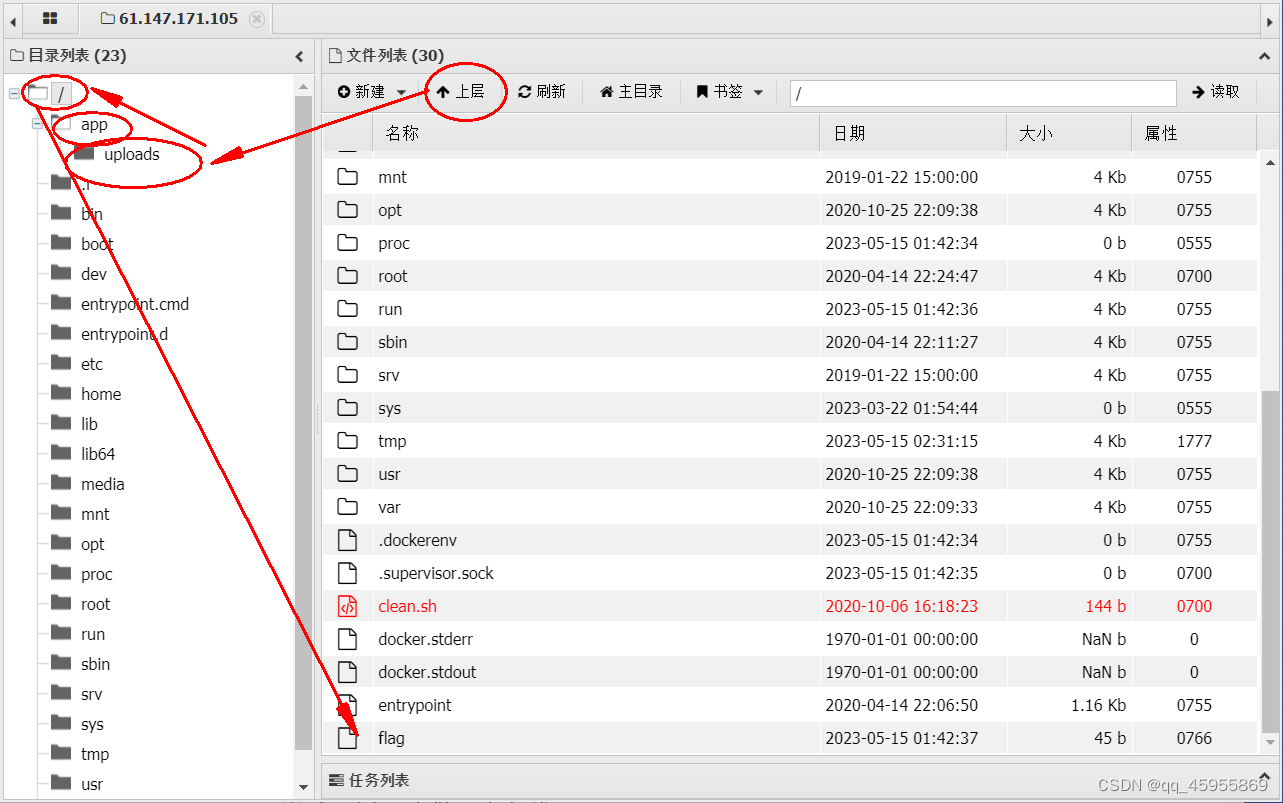Viewport: 1283px width, 803px height.
Task: Select the etc folder in tree
Action: 92,364
